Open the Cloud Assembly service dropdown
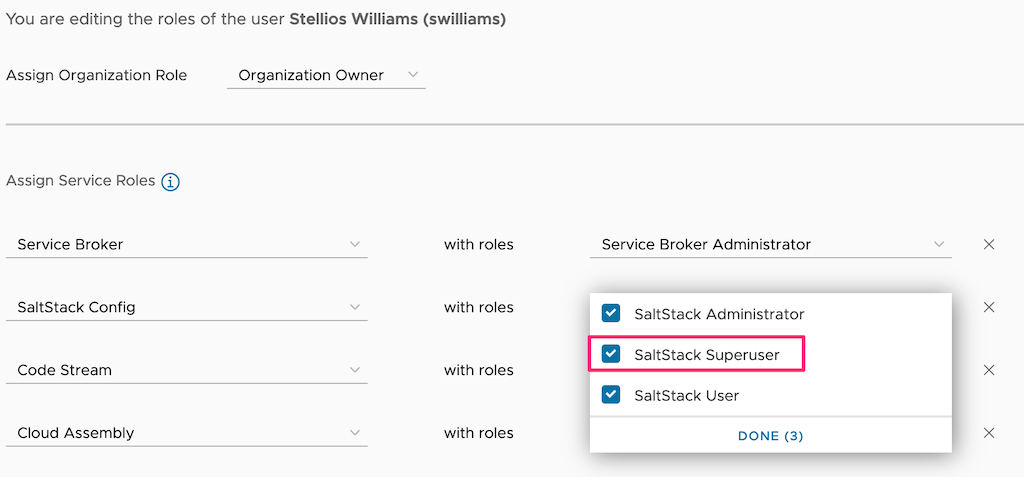1024x477 pixels. (187, 433)
